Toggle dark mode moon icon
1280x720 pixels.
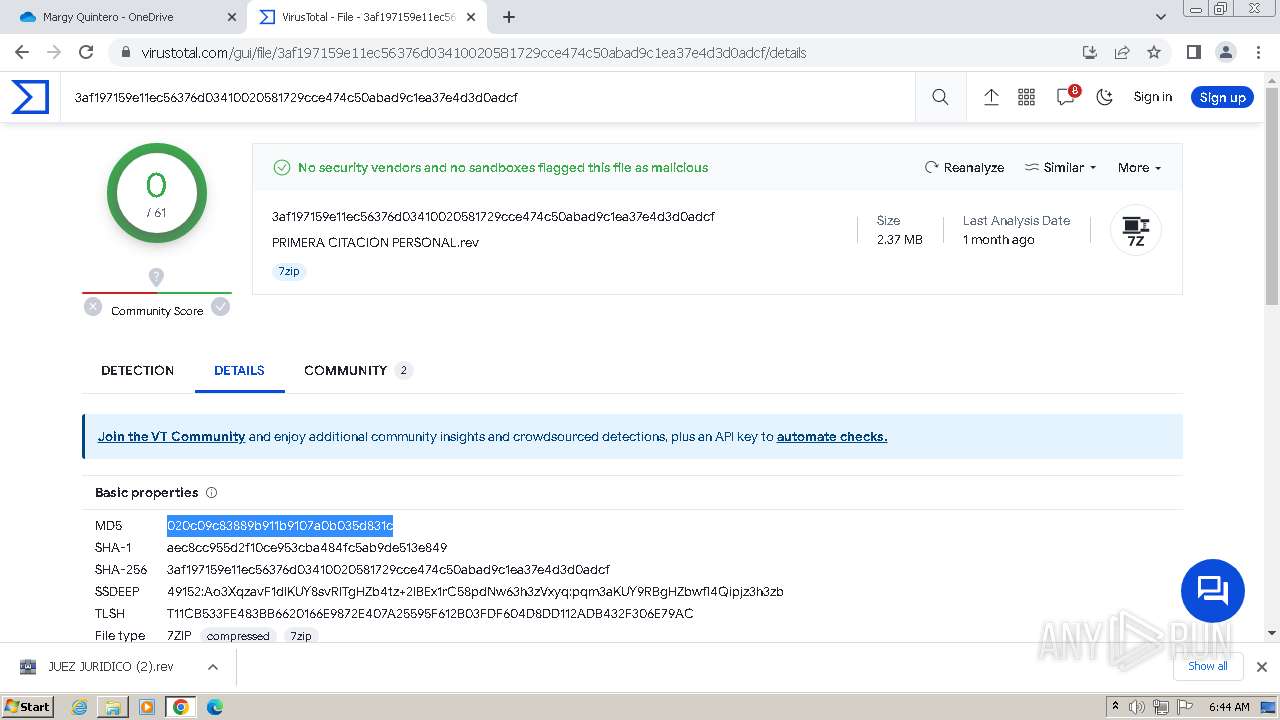click(x=1104, y=97)
